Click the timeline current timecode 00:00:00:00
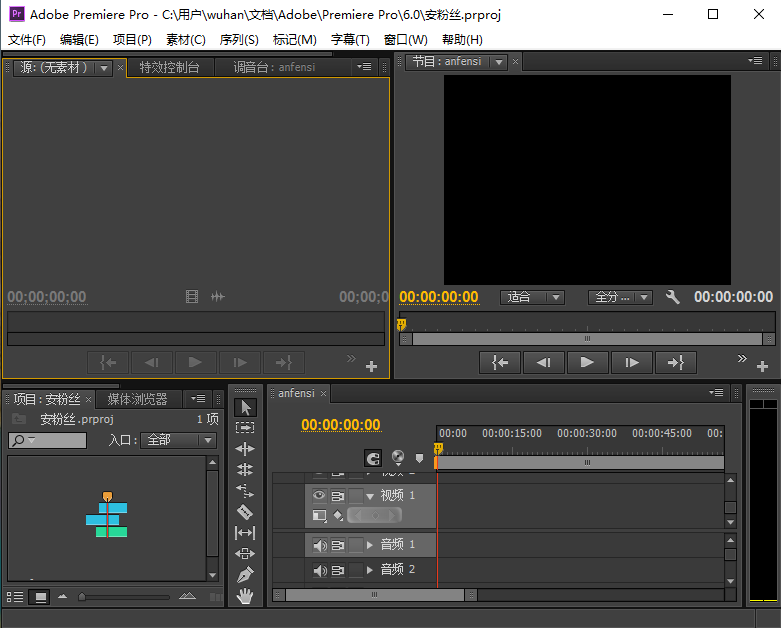This screenshot has width=781, height=628. pyautogui.click(x=341, y=425)
